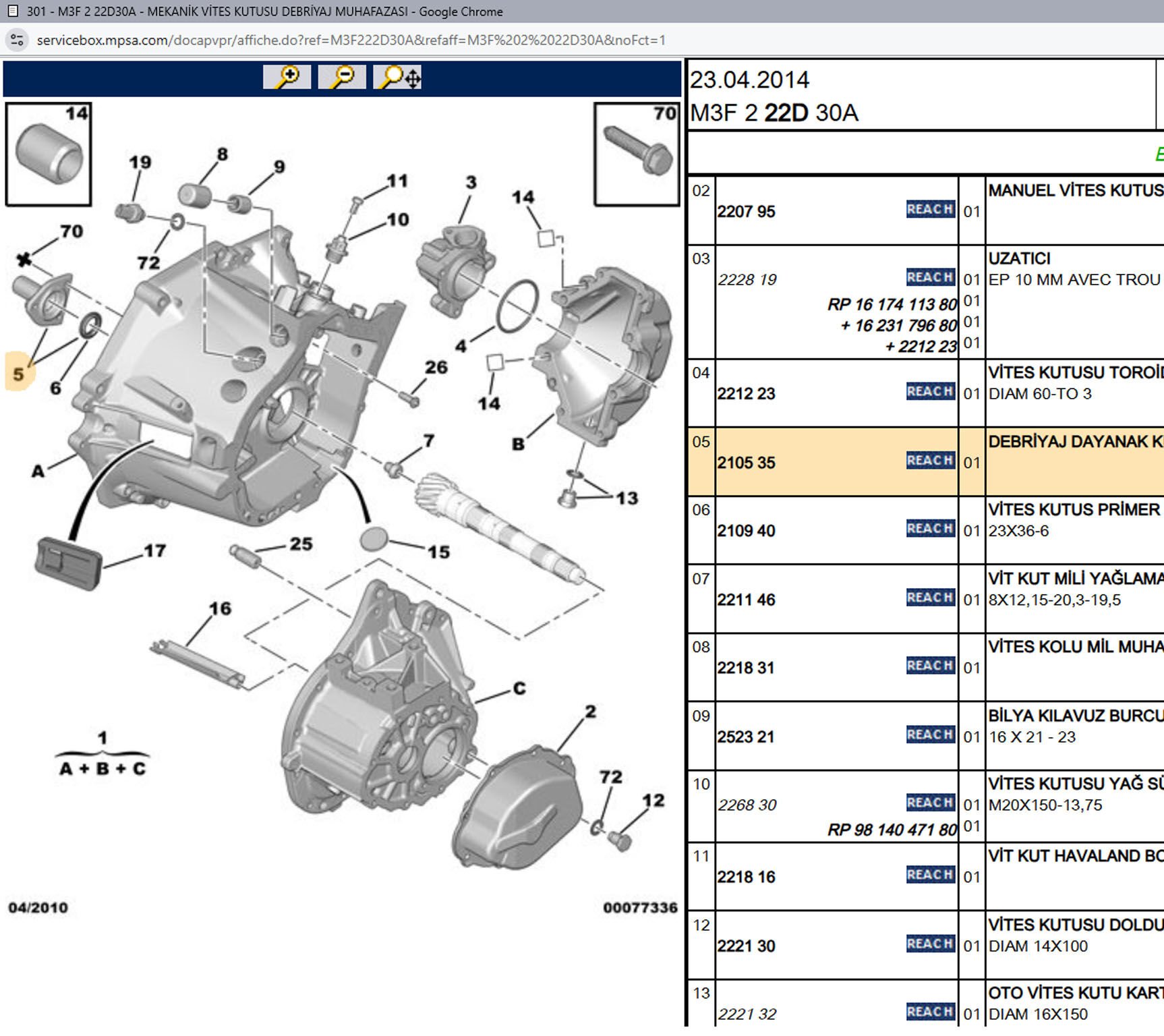Click part number 2212 23 in row 04
Viewport: 1164px width, 1036px height.
coord(746,394)
